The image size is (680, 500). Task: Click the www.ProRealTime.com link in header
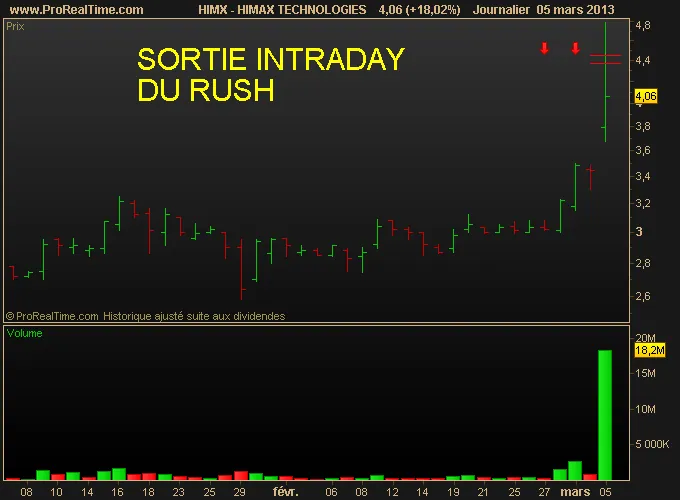[76, 10]
